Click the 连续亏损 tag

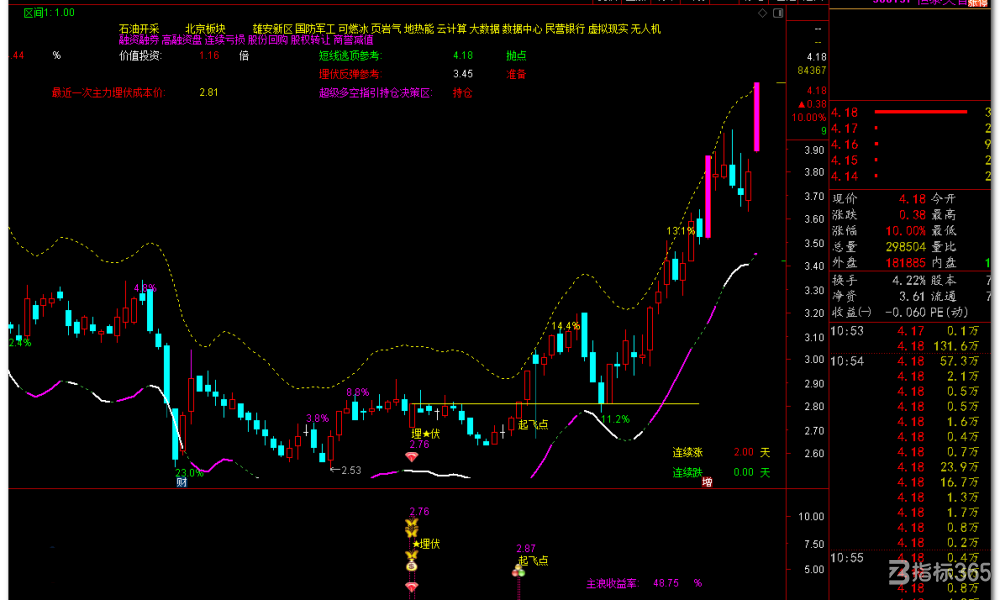[224, 40]
